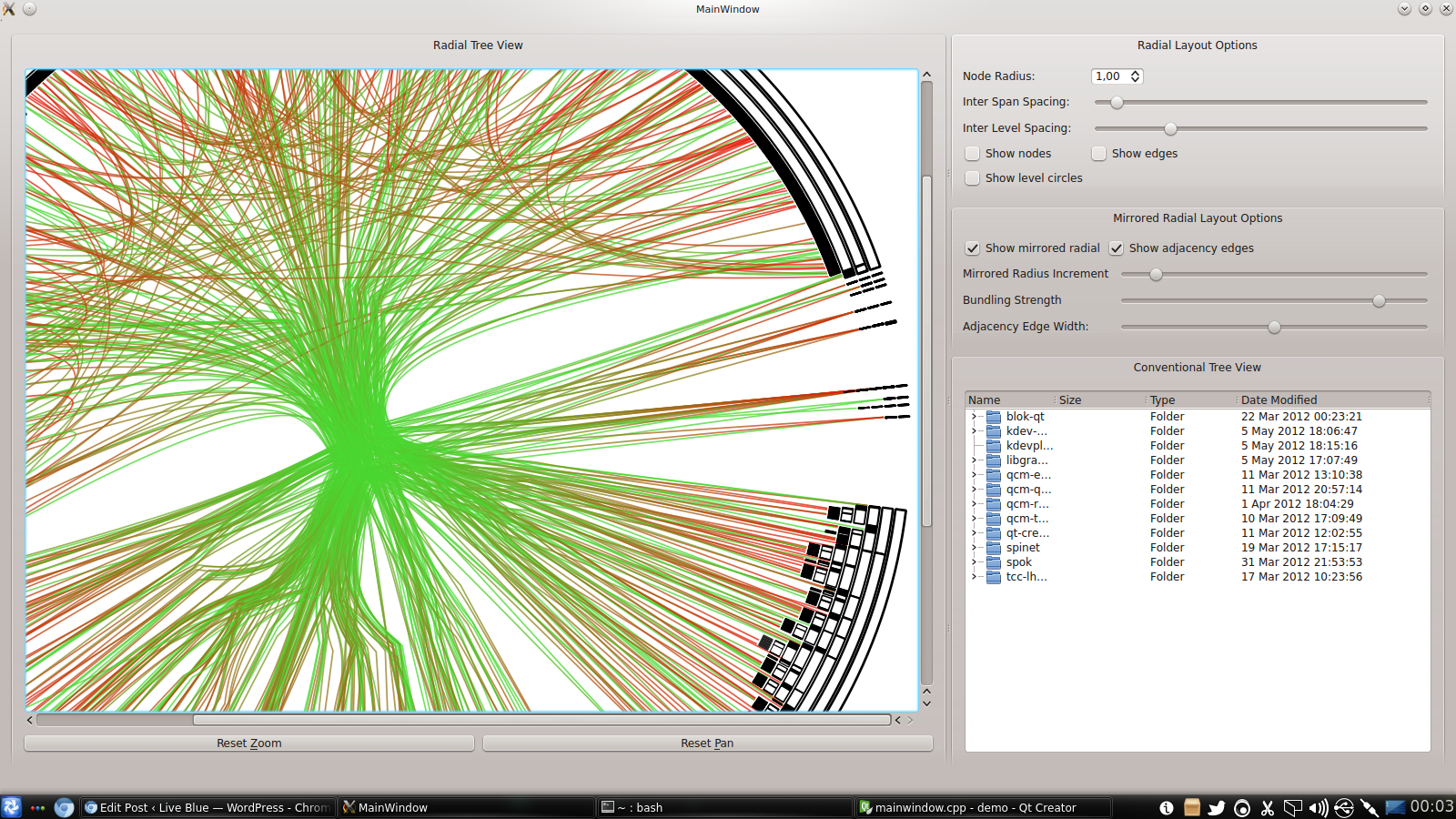Click the info notification tray icon
Screen dimensions: 1456x819
pyautogui.click(x=1167, y=807)
